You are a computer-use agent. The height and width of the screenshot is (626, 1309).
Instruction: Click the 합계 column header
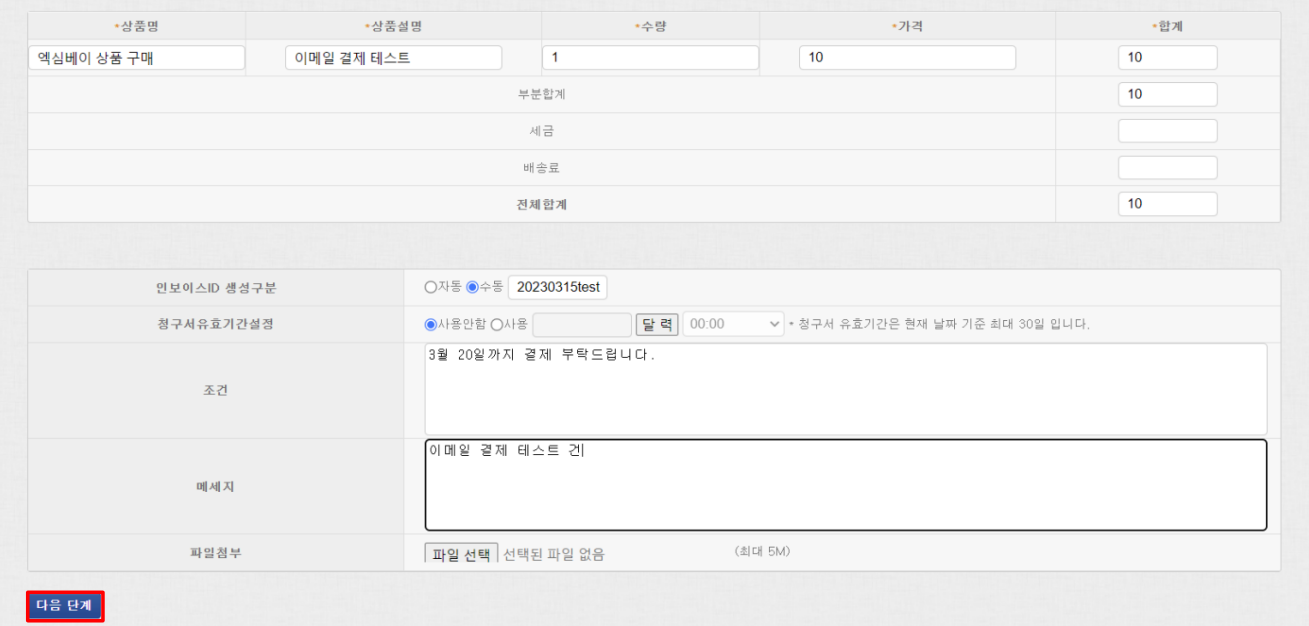point(1167,26)
